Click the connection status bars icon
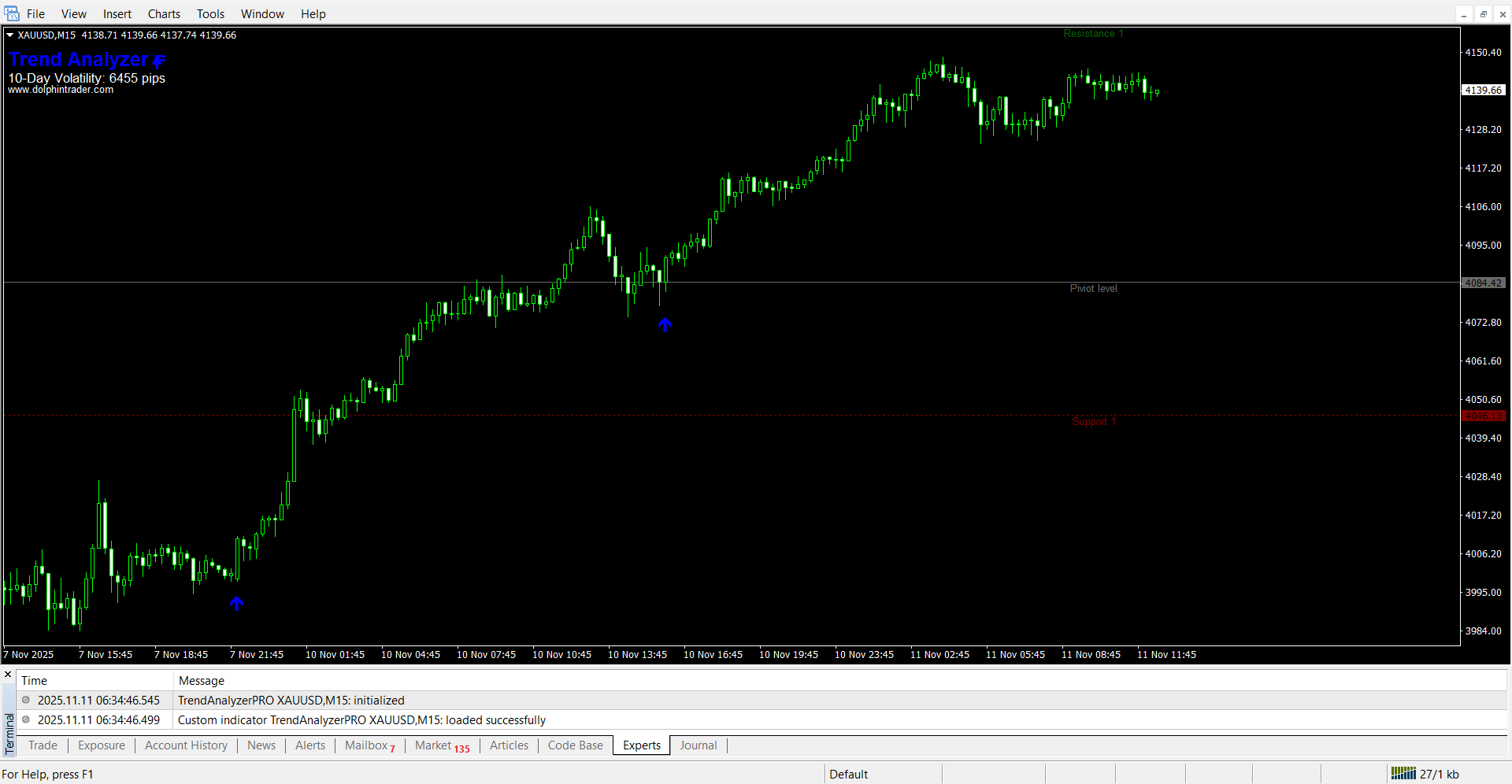Image resolution: width=1512 pixels, height=784 pixels. coord(1403,774)
